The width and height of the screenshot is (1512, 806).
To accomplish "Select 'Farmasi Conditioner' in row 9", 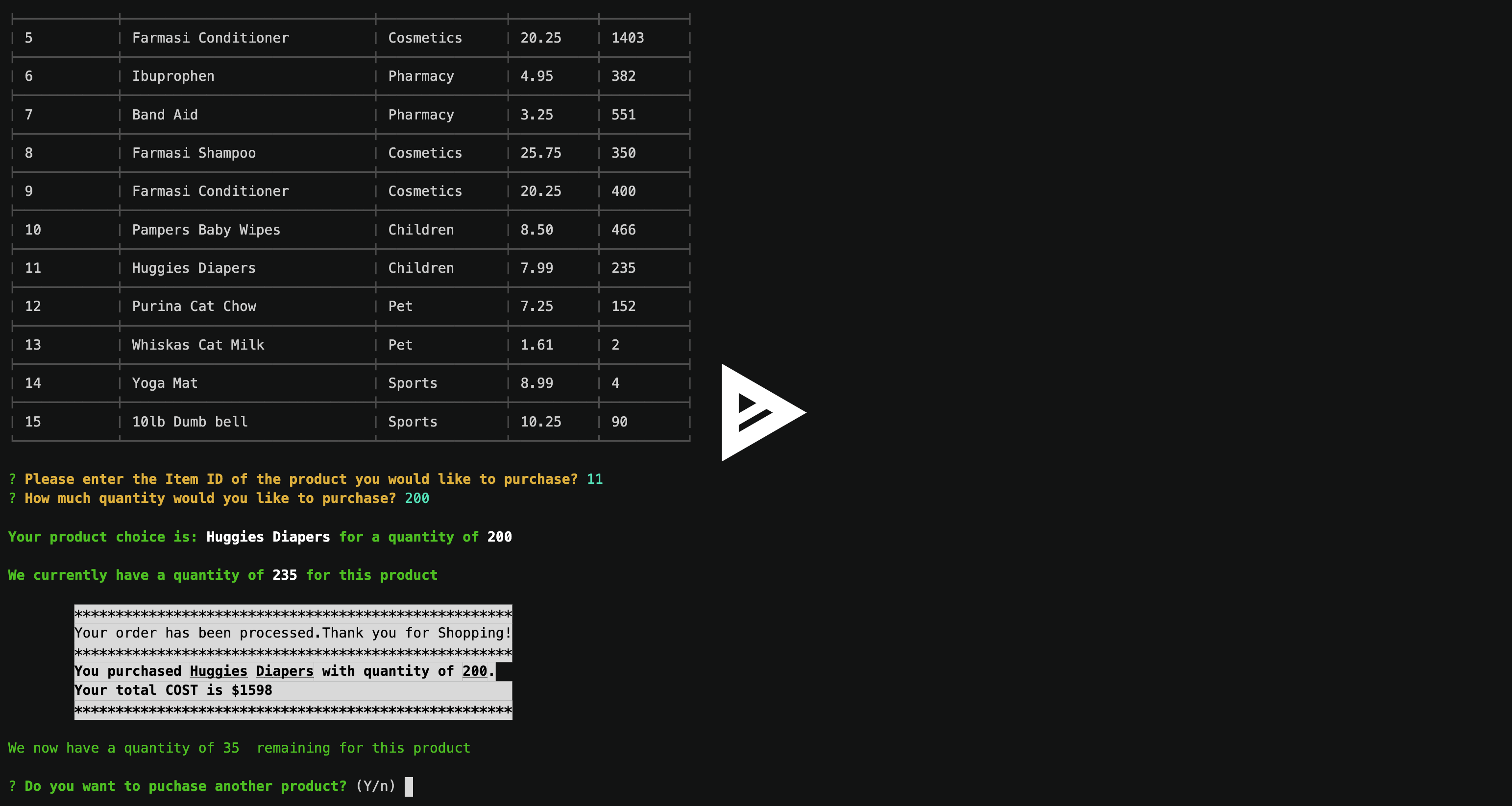I will [x=210, y=191].
